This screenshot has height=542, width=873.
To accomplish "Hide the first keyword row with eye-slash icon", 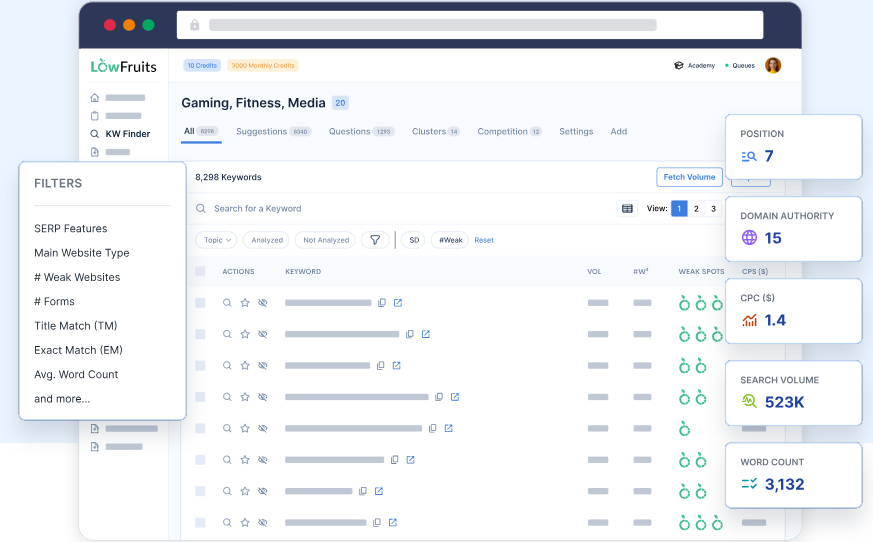I will coord(263,302).
